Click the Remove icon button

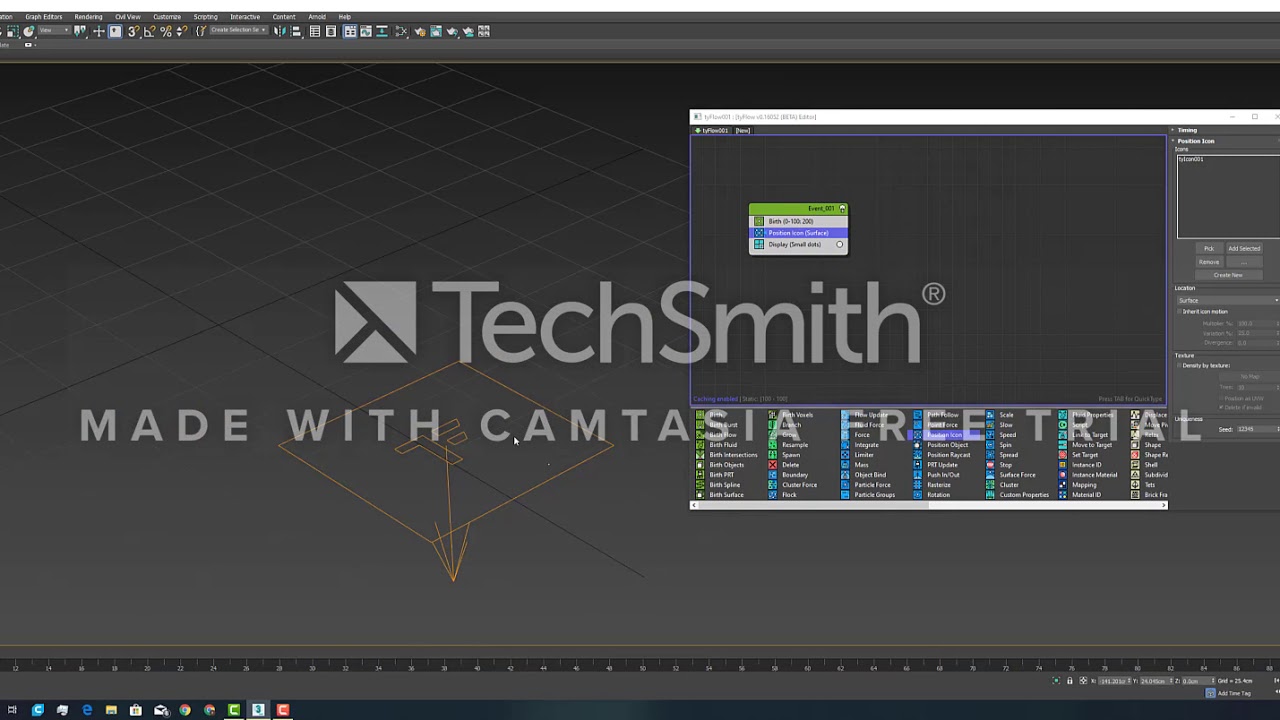[1208, 262]
